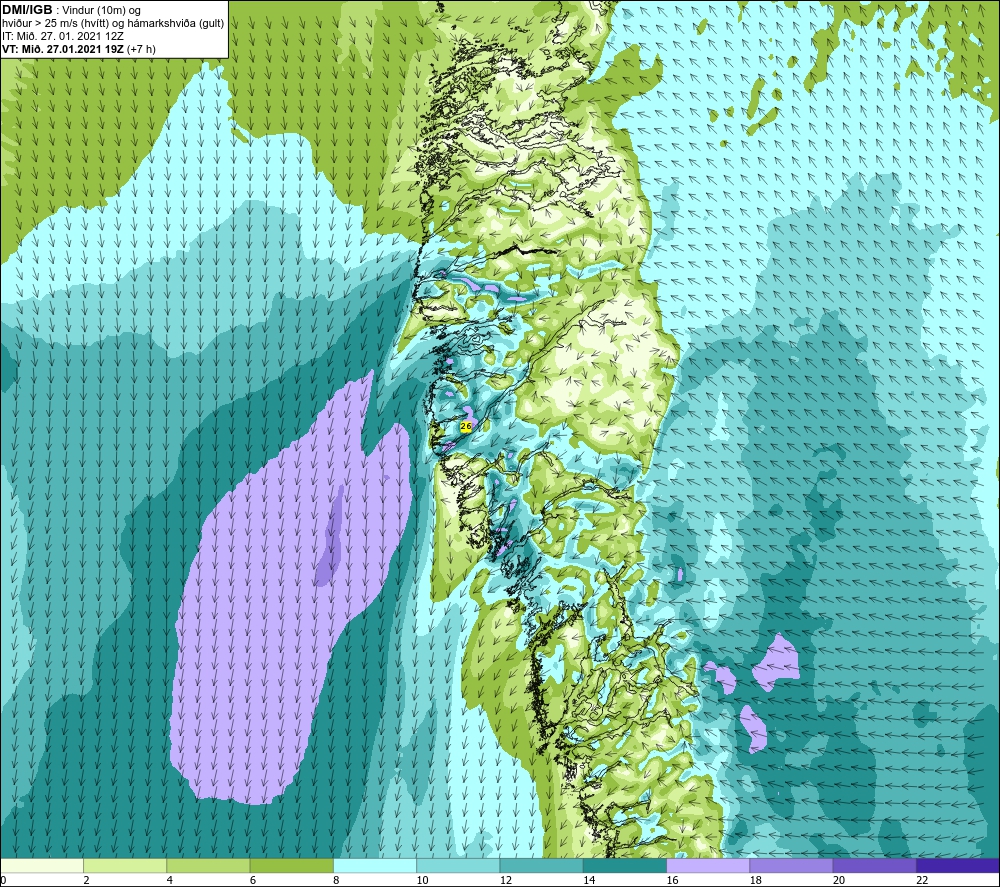
Task: Click the legend scale number 2
Action: point(86,881)
